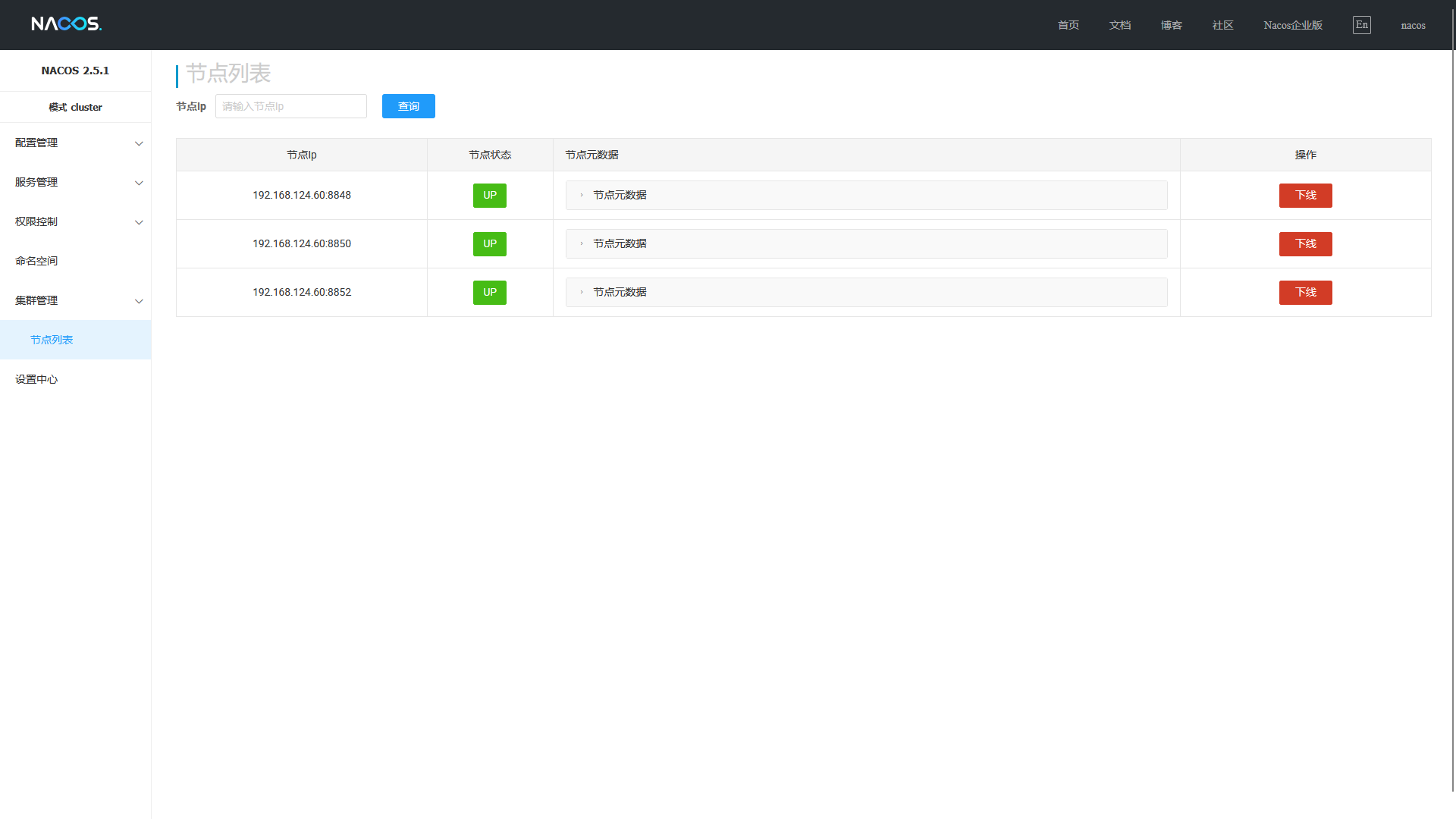Collapse the 集群管理 menu chevron
This screenshot has height=819, width=1456.
coord(139,301)
